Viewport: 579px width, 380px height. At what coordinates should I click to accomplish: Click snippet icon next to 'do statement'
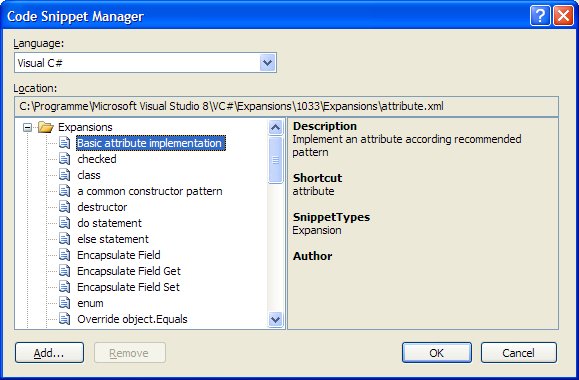coord(65,223)
